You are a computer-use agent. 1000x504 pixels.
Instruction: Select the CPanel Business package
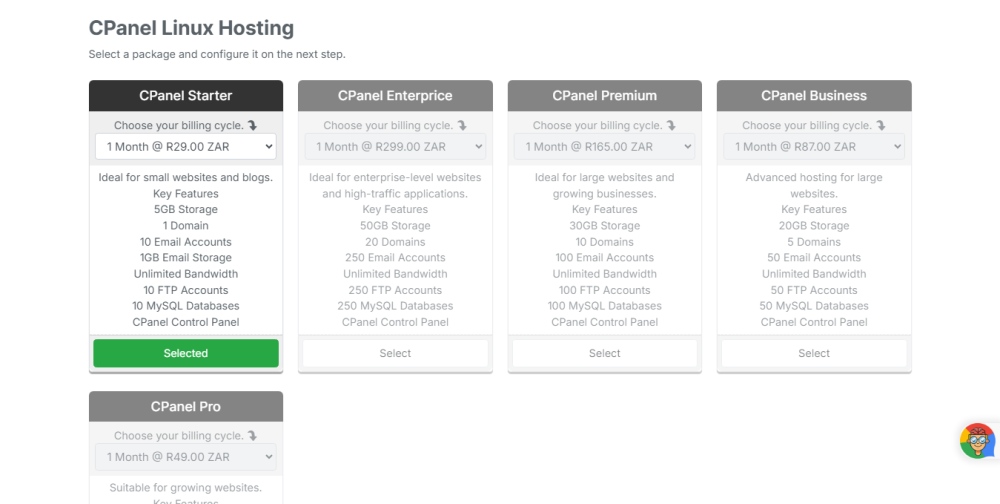[x=814, y=353]
